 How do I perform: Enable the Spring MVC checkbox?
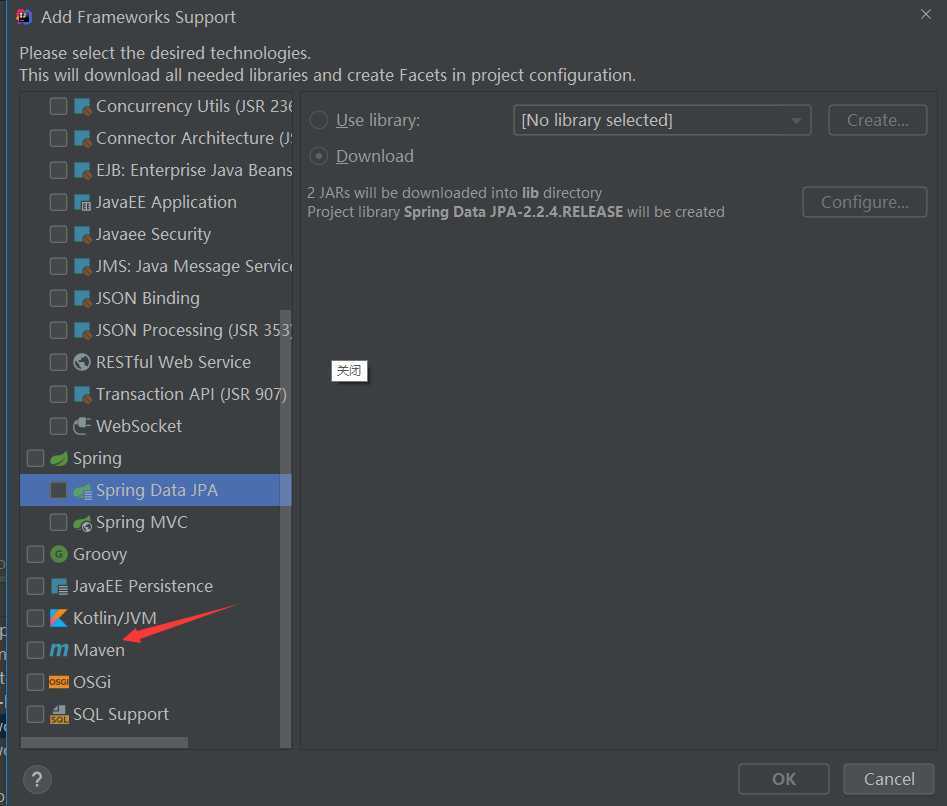click(59, 522)
